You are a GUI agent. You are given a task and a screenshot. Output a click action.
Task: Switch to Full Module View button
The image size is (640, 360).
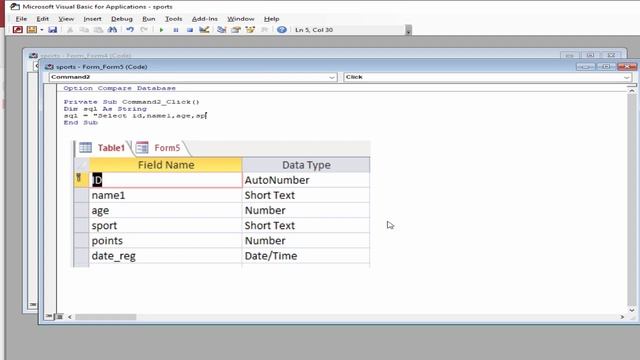[60, 316]
